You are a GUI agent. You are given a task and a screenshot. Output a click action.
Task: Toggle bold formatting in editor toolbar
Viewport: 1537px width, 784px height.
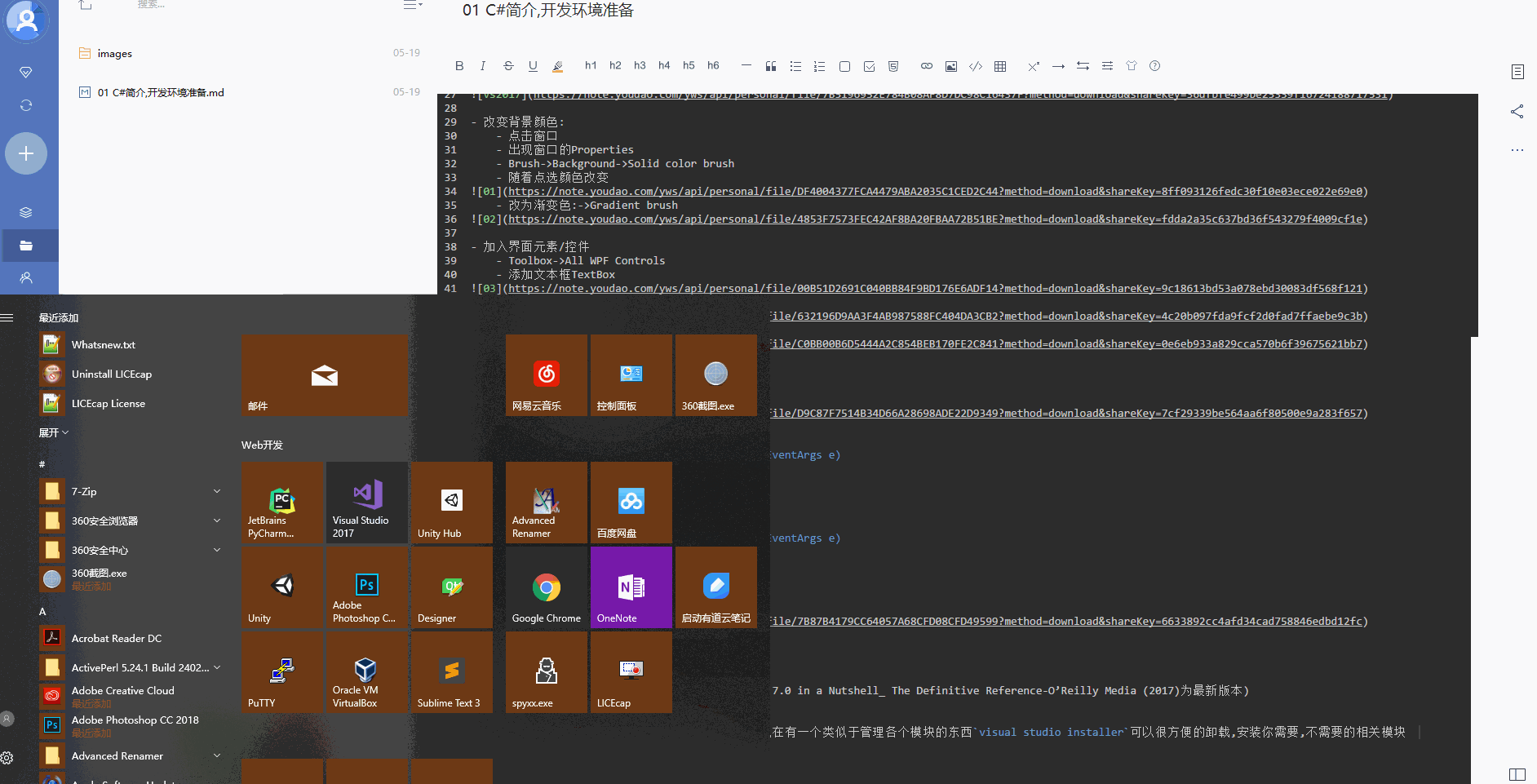pyautogui.click(x=459, y=66)
